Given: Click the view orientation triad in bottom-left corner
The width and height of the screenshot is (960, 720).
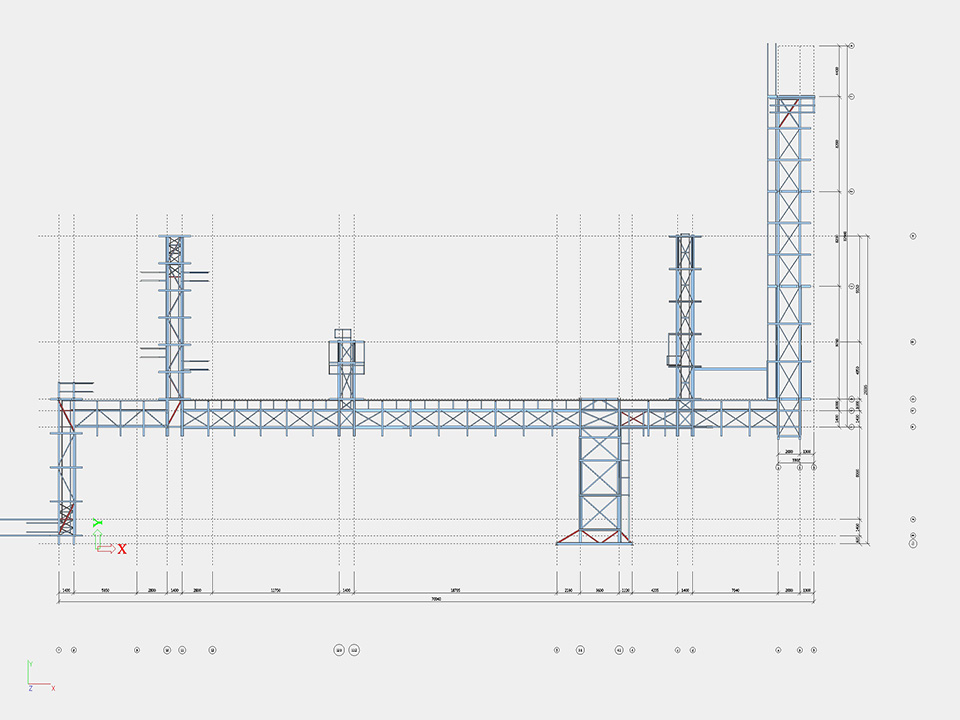Looking at the screenshot, I should pos(33,678).
